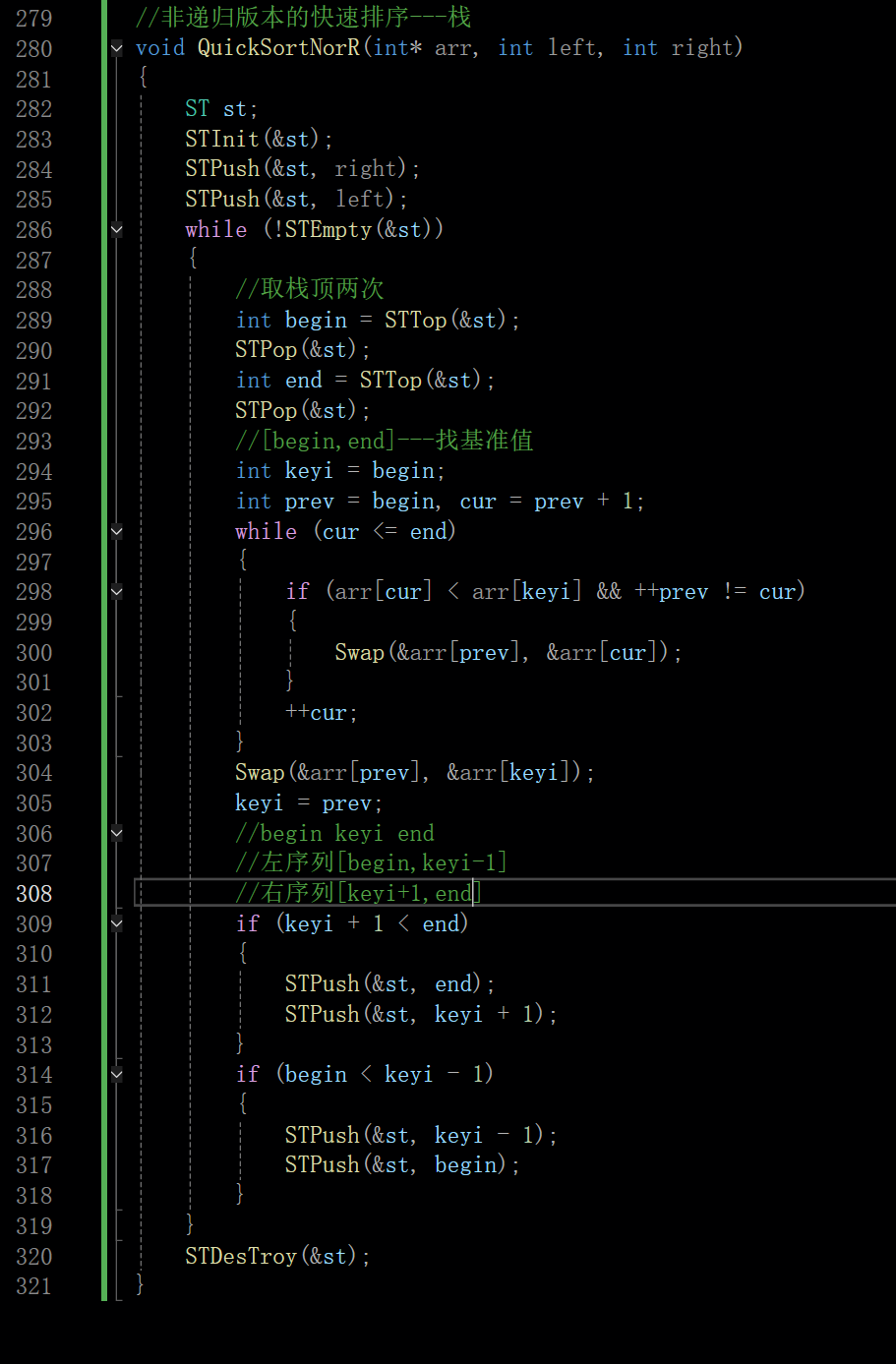Click the ++cur; statement
The width and height of the screenshot is (896, 1364).
(x=322, y=713)
